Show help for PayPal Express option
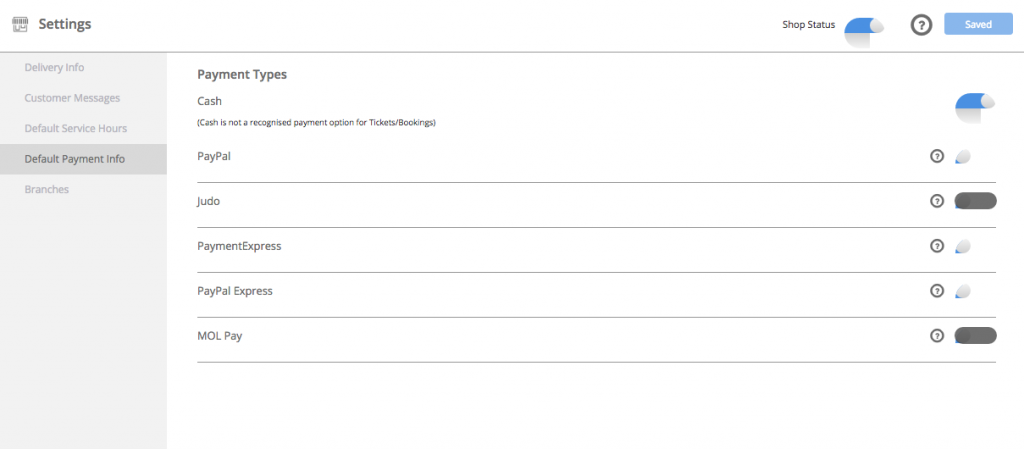 coord(937,291)
